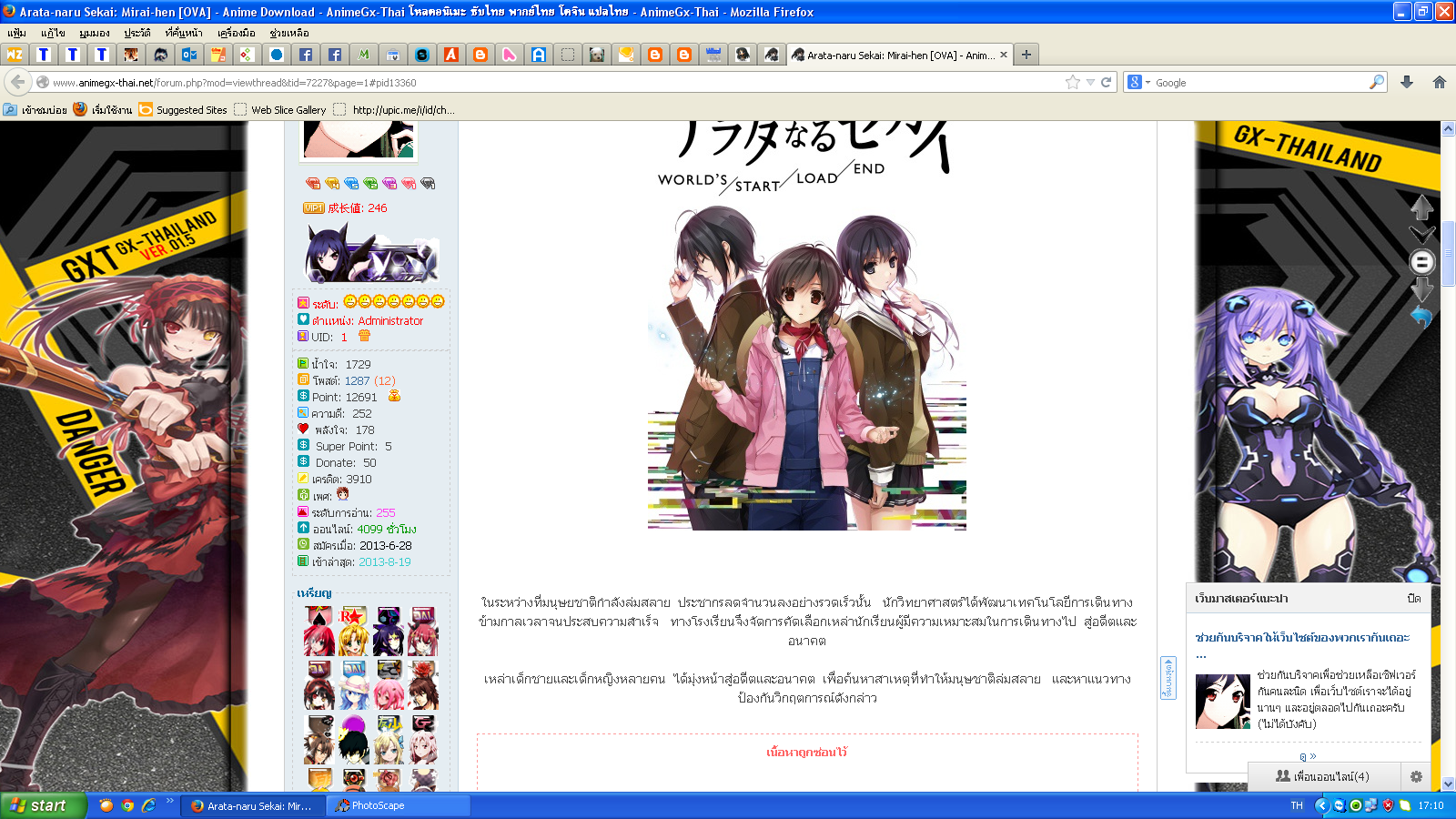
Task: Click the hidden content notice text
Action: pyautogui.click(x=806, y=753)
